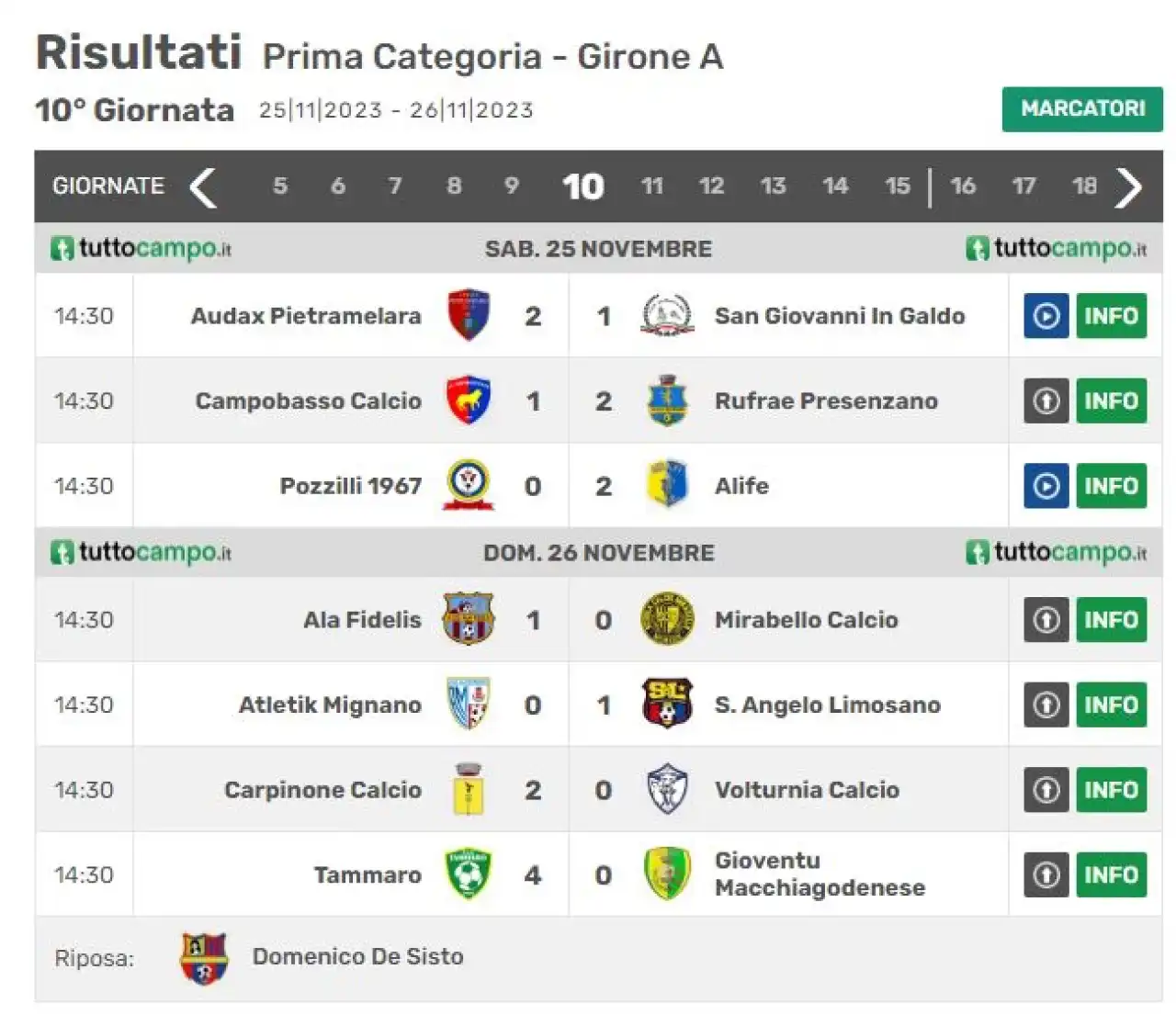Screen dimensions: 1176x1015
Task: Open INFO for Atletik Mignano match
Action: 1111,705
